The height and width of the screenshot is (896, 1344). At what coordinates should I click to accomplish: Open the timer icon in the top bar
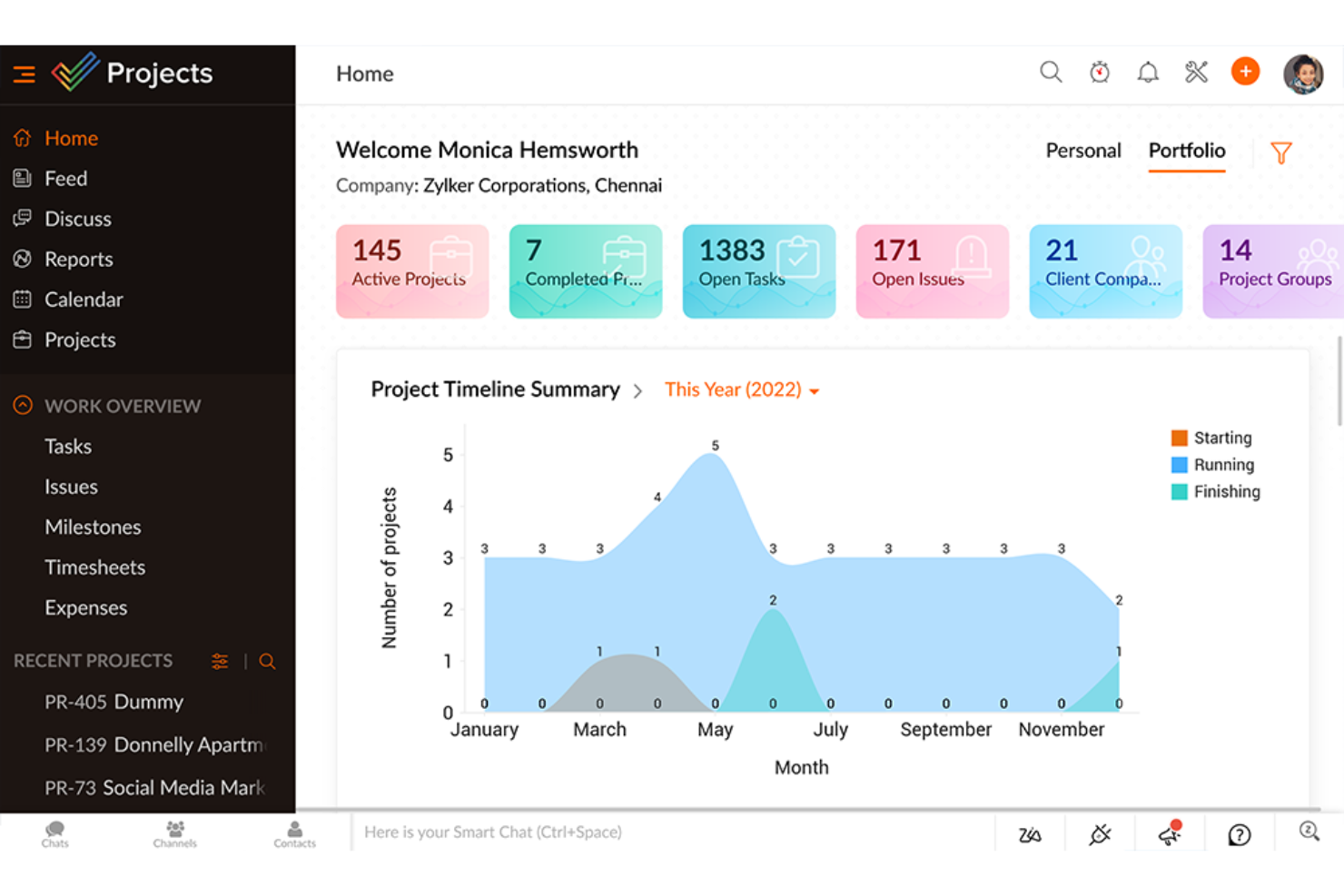tap(1100, 71)
